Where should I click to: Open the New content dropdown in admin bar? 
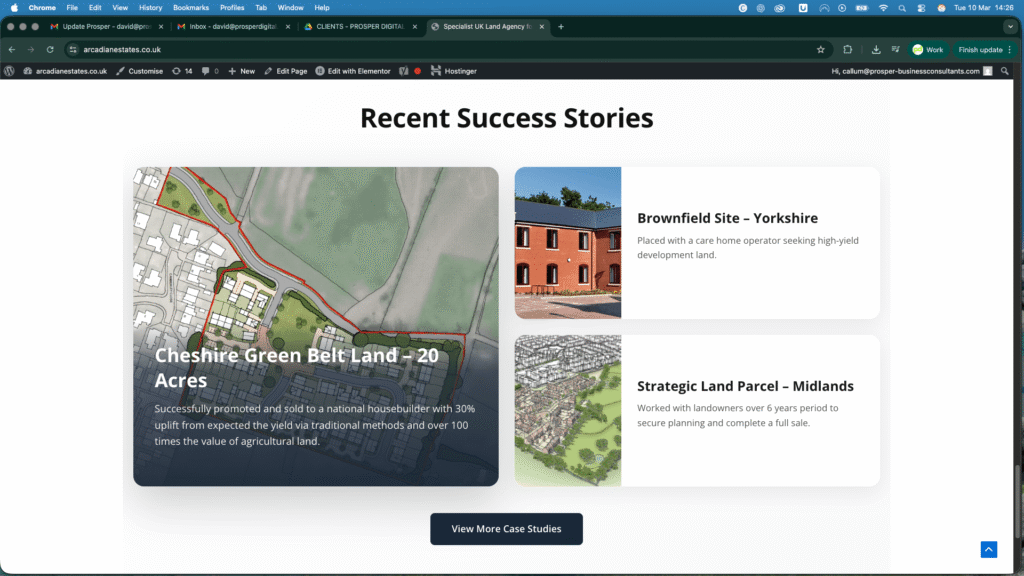click(241, 71)
